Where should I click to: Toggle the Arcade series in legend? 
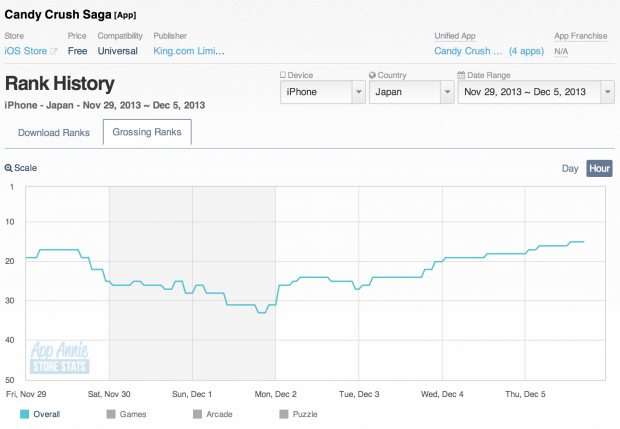(x=213, y=414)
